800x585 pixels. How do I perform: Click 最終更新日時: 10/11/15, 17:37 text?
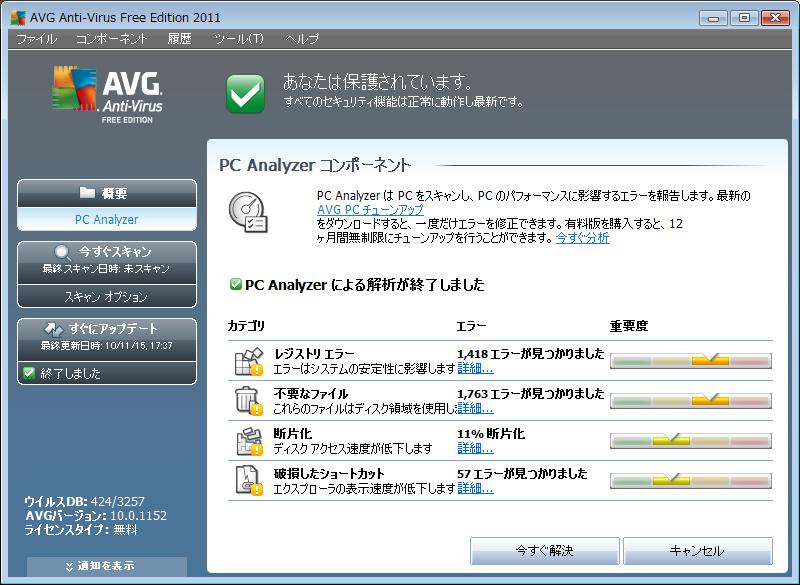107,345
